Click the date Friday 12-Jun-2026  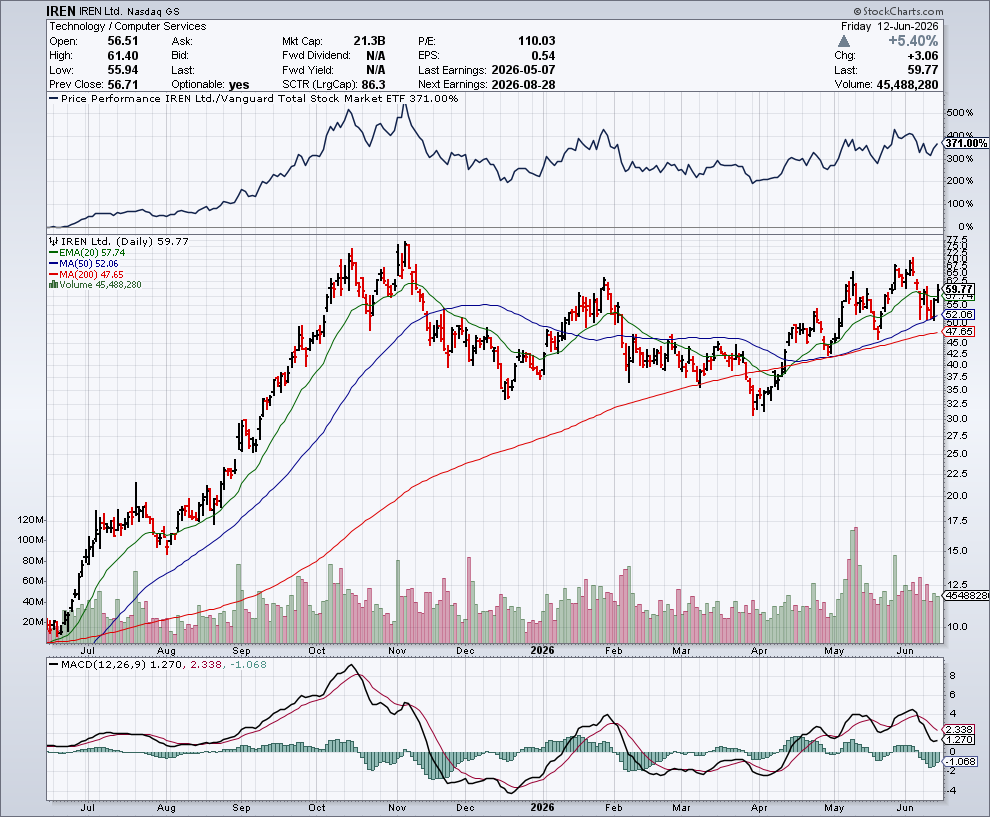[x=890, y=26]
